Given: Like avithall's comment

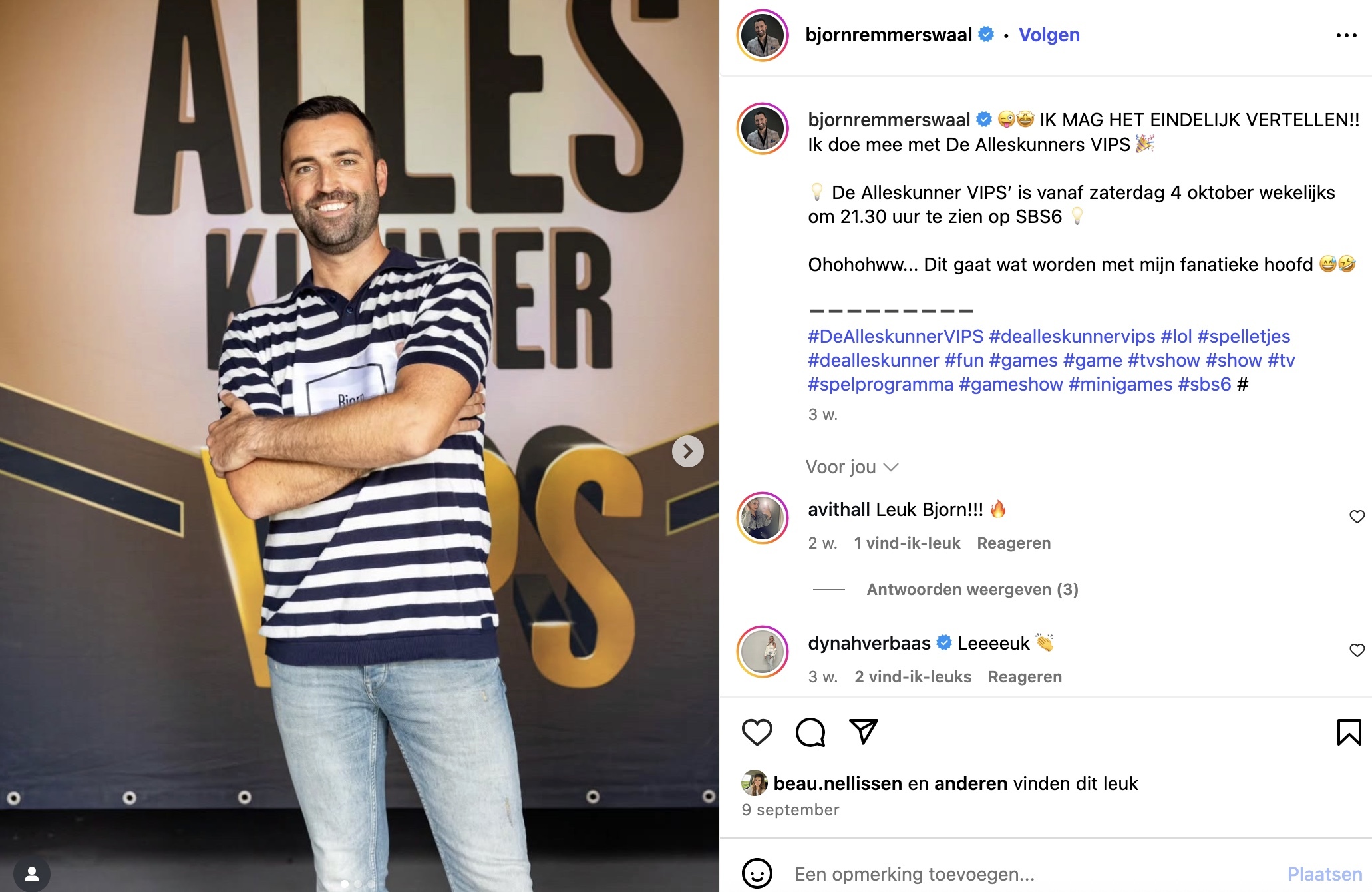Looking at the screenshot, I should [x=1357, y=517].
